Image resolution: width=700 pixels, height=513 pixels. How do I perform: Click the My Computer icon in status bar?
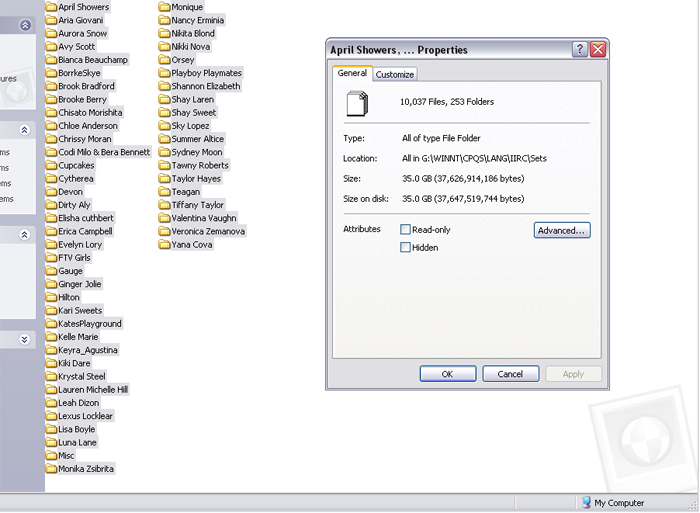click(x=587, y=502)
